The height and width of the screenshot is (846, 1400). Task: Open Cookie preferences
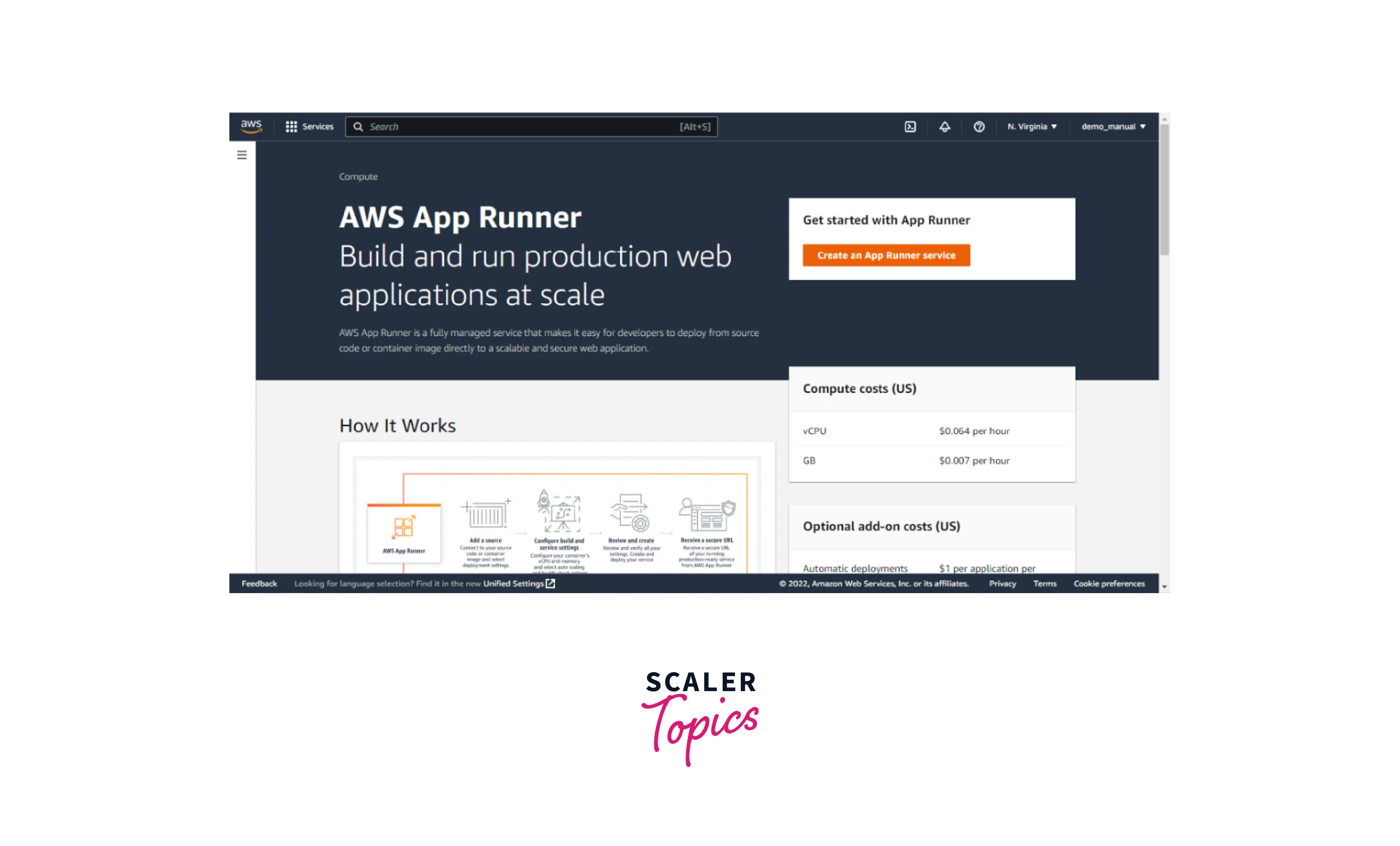coord(1108,584)
